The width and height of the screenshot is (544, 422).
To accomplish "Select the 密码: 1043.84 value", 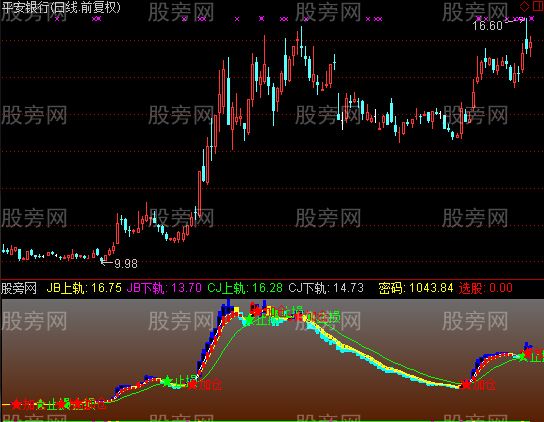I will (x=416, y=288).
